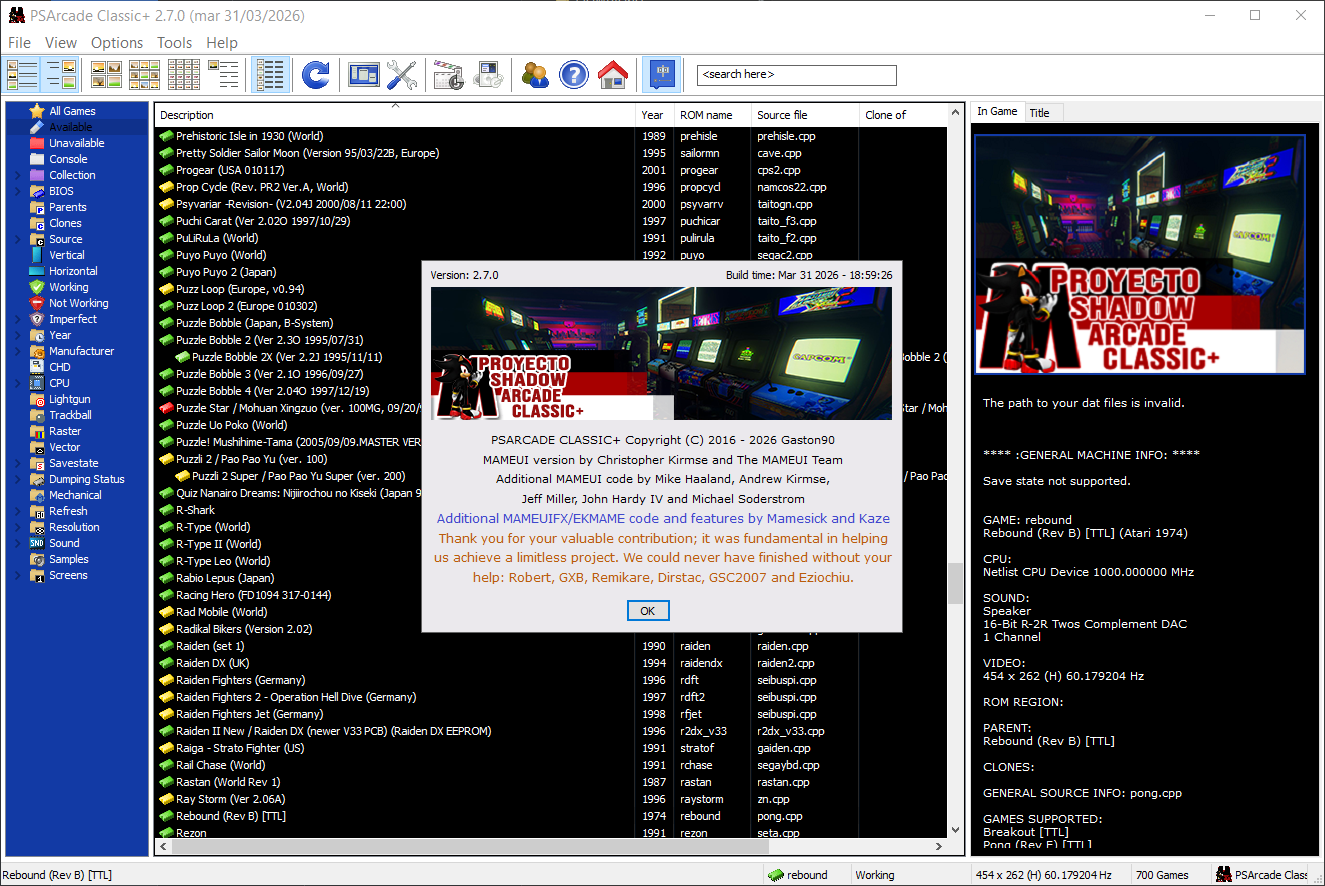The height and width of the screenshot is (886, 1325).
Task: Click the red house home icon
Action: (612, 75)
